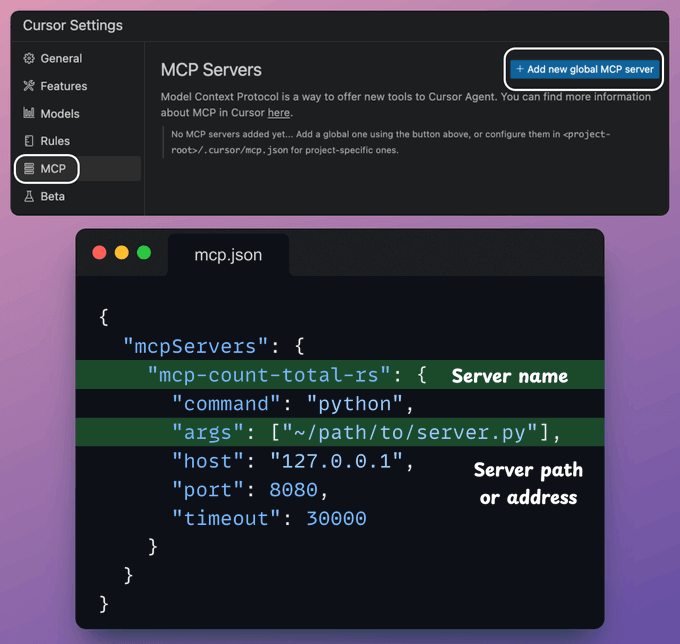Follow the "here" link about MCP
680x644 pixels.
tap(279, 113)
